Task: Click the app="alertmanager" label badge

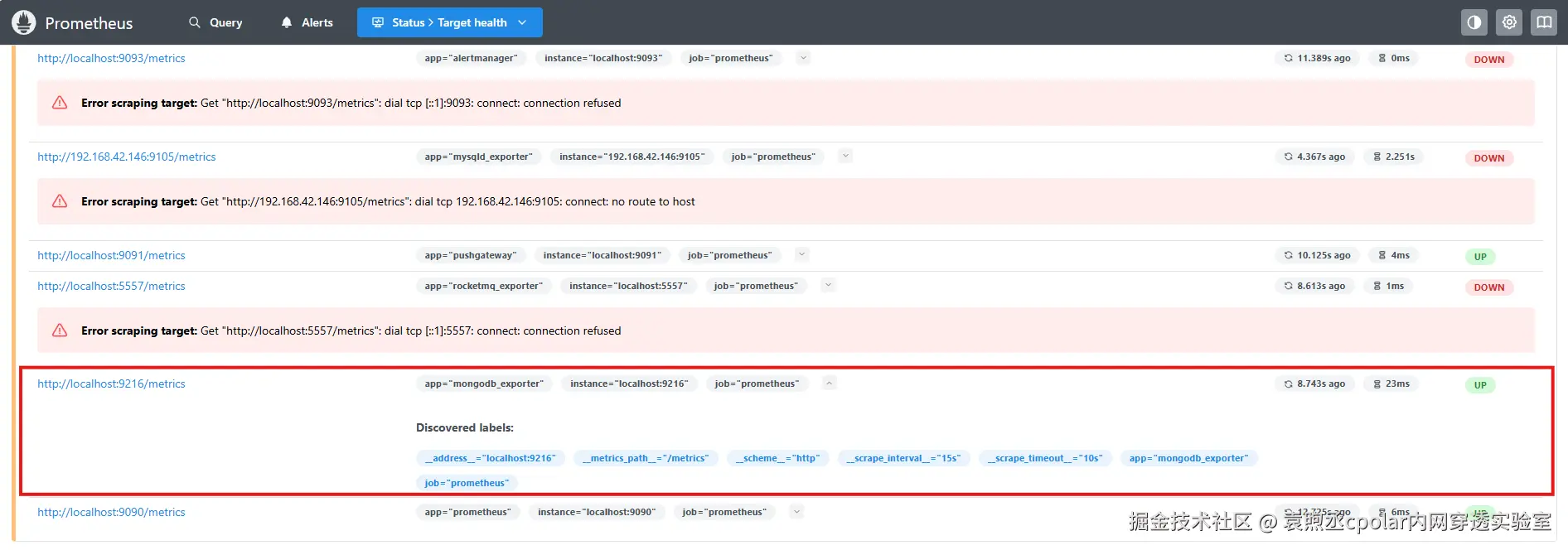Action: [x=471, y=58]
